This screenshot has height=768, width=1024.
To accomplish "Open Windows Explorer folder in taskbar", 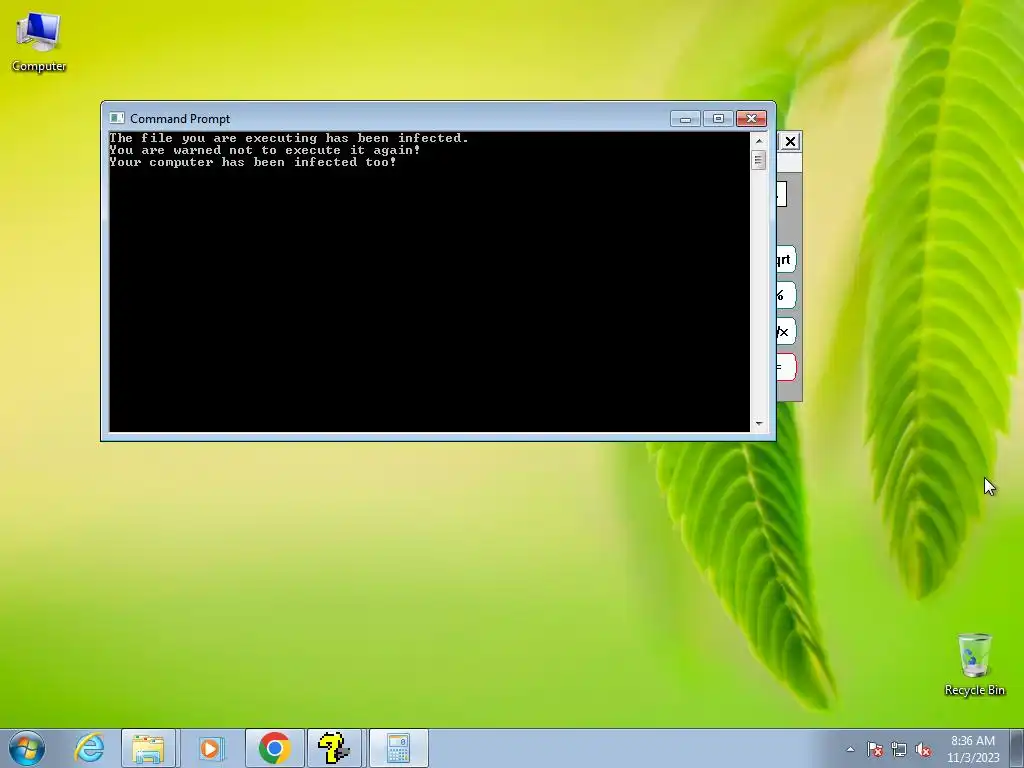I will pyautogui.click(x=148, y=748).
